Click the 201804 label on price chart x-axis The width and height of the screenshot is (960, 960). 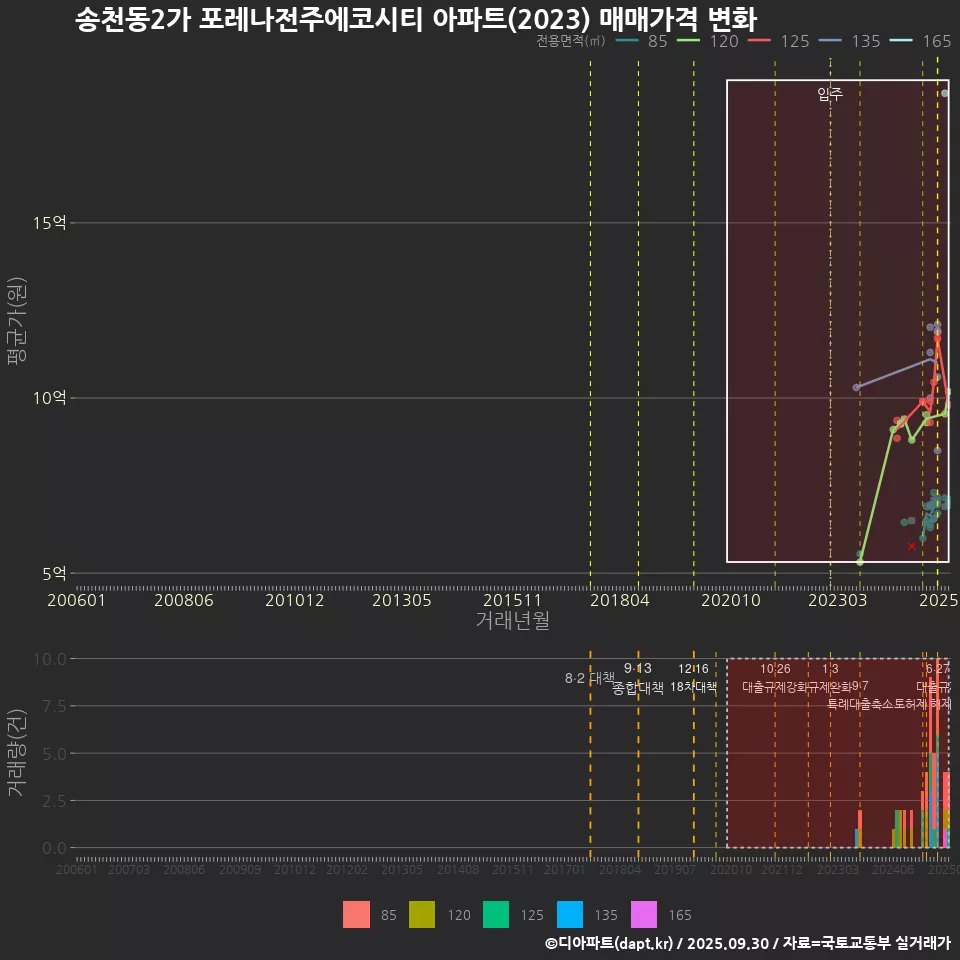620,600
